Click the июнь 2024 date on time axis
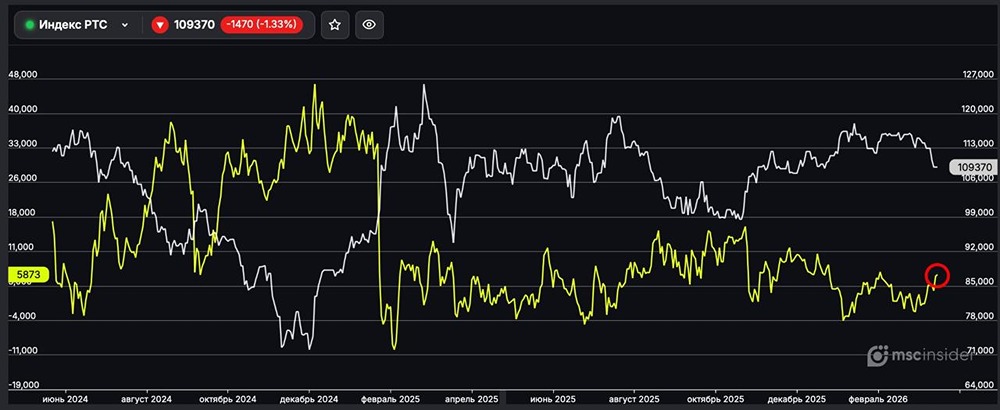The image size is (1000, 410). coord(65,399)
